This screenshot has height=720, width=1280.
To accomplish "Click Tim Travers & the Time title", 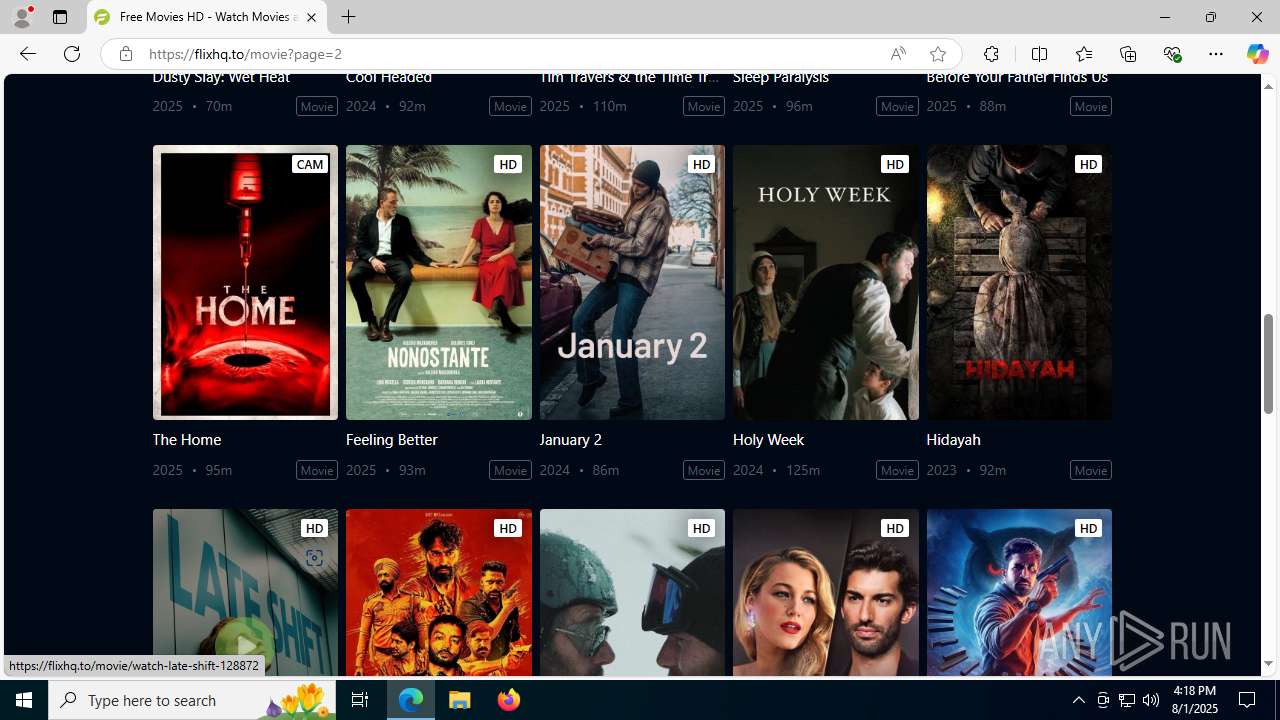I will pos(629,78).
